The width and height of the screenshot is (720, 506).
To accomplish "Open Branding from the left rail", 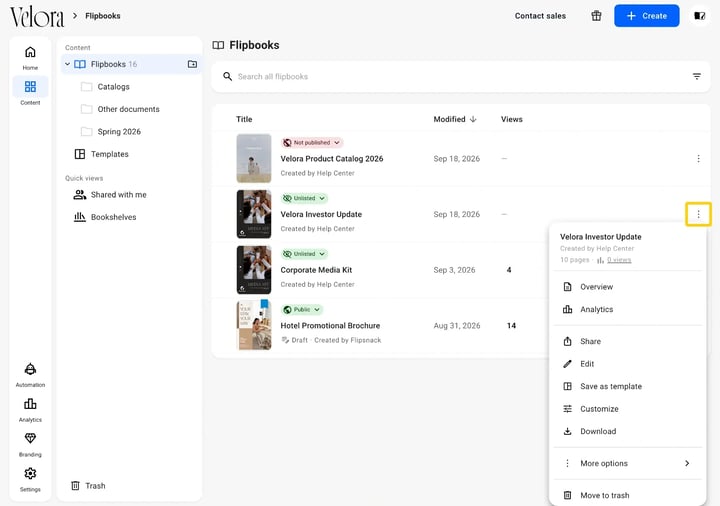I will [30, 444].
